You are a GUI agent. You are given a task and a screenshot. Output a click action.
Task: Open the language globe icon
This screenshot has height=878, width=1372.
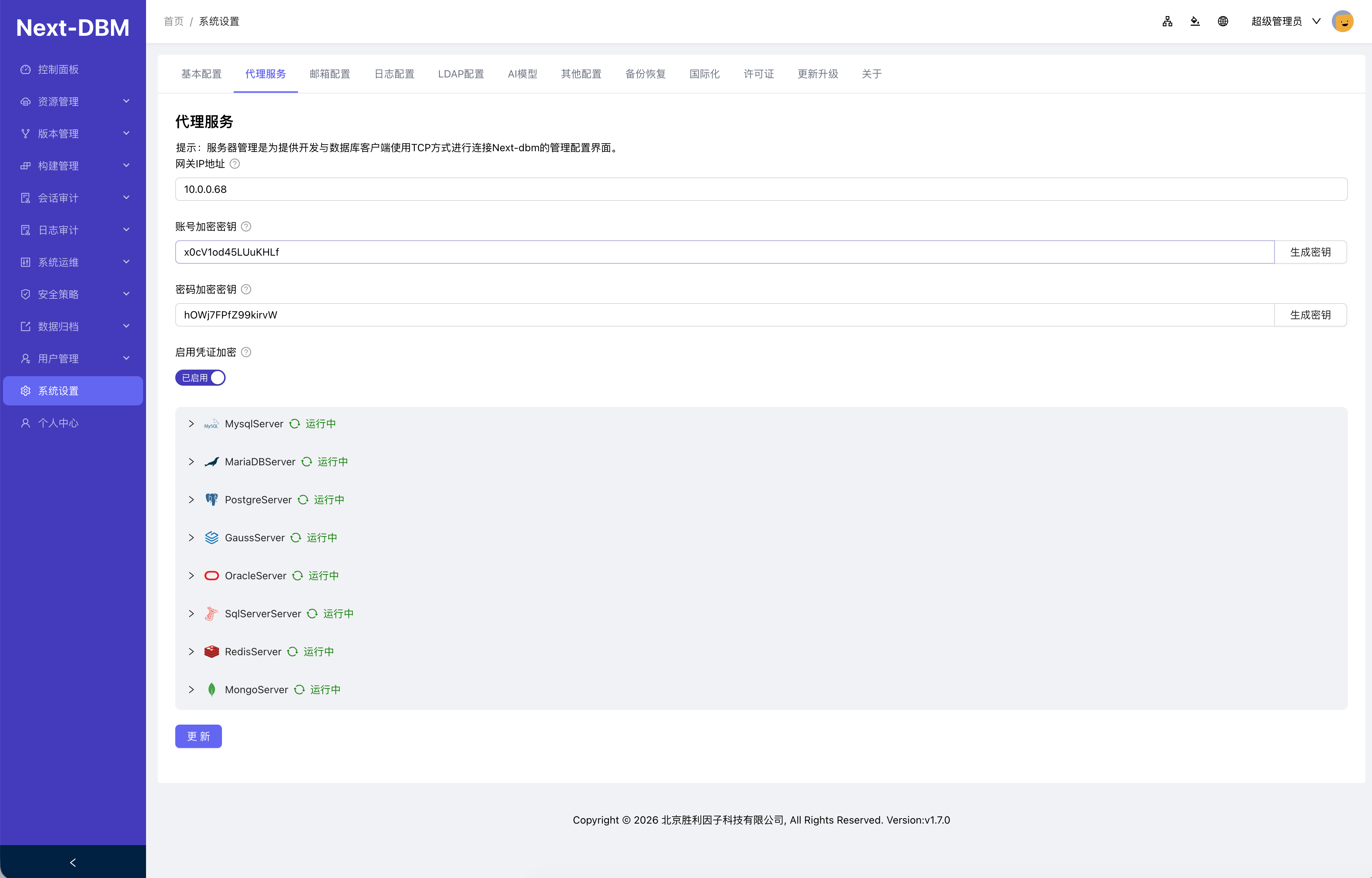point(1223,22)
